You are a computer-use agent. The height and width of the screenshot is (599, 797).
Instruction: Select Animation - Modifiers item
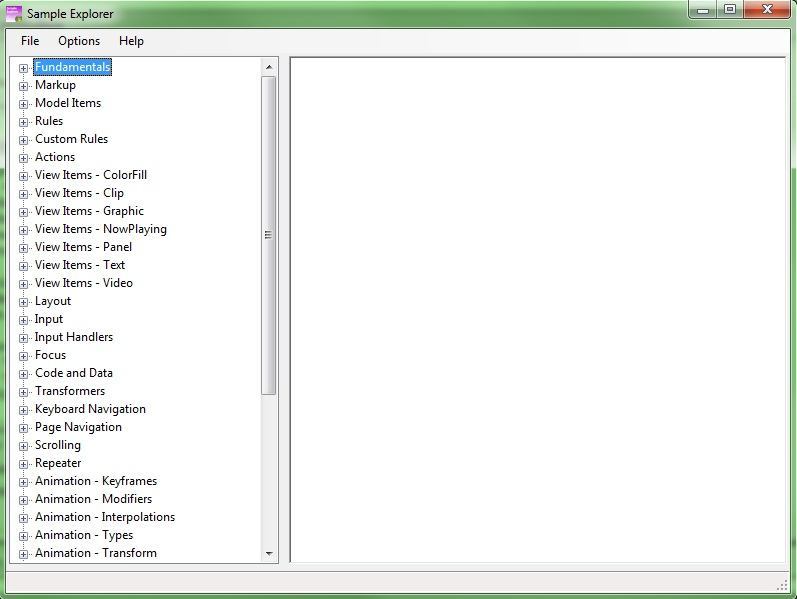point(94,499)
